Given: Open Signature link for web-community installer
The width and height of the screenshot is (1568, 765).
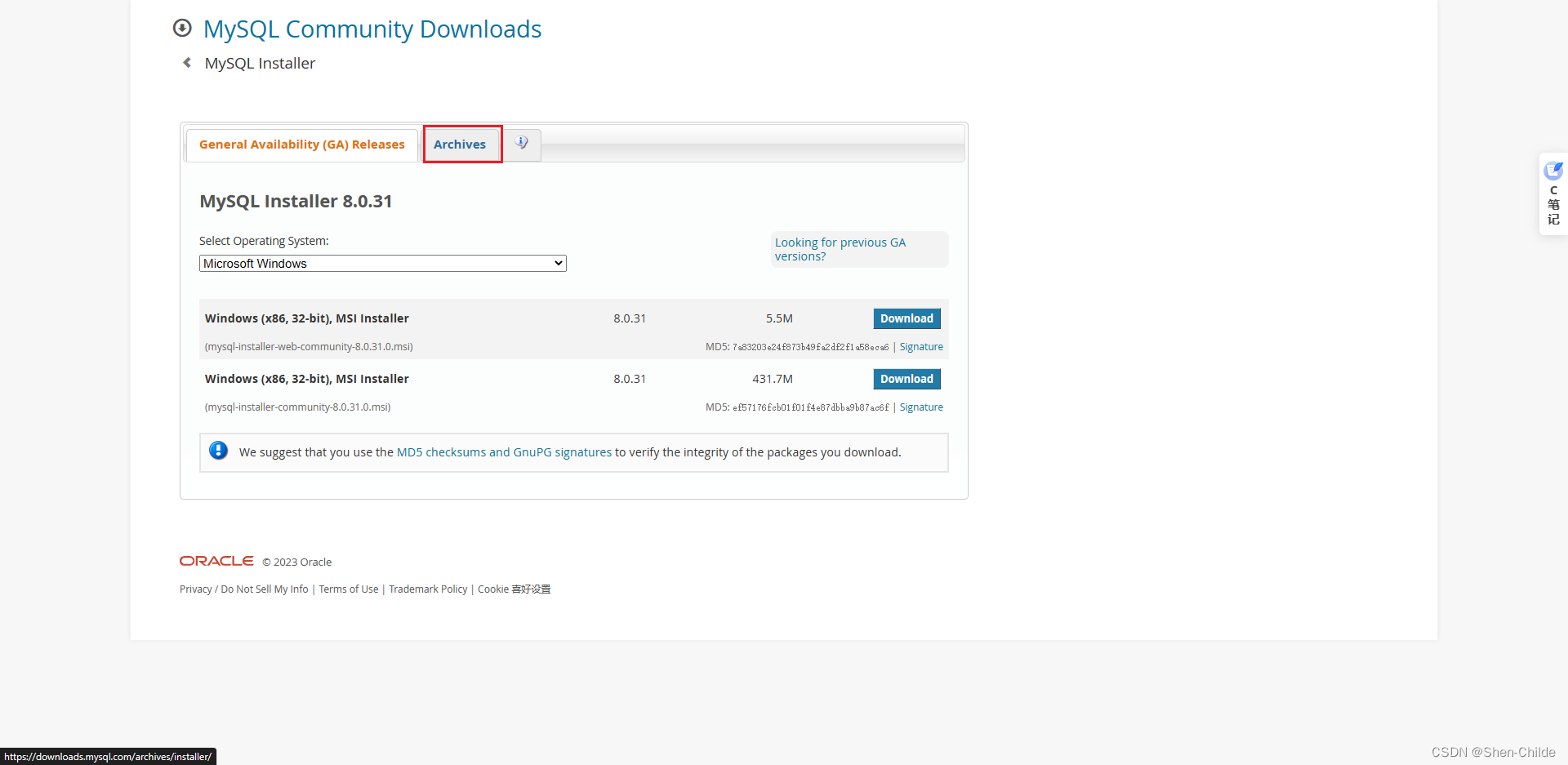Looking at the screenshot, I should pyautogui.click(x=921, y=347).
